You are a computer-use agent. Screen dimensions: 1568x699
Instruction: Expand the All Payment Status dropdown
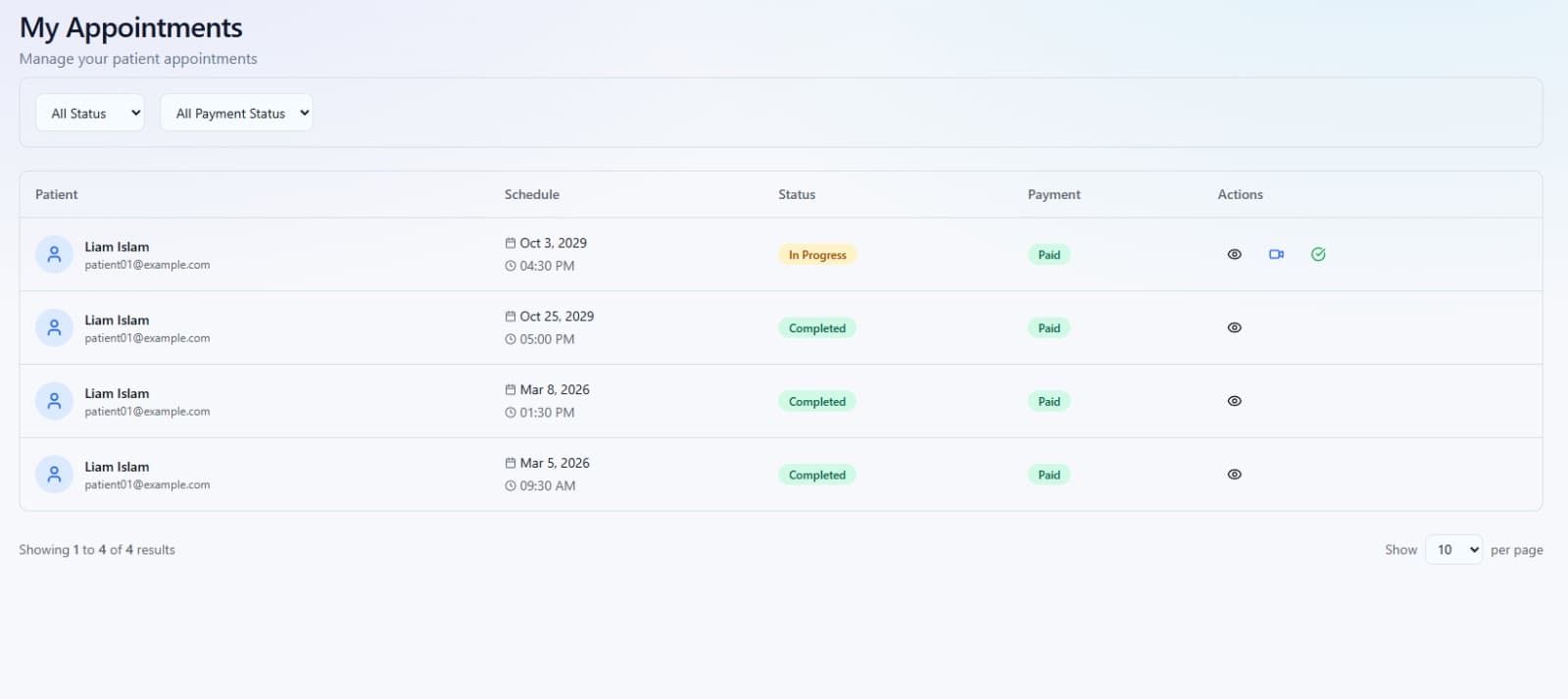point(236,113)
